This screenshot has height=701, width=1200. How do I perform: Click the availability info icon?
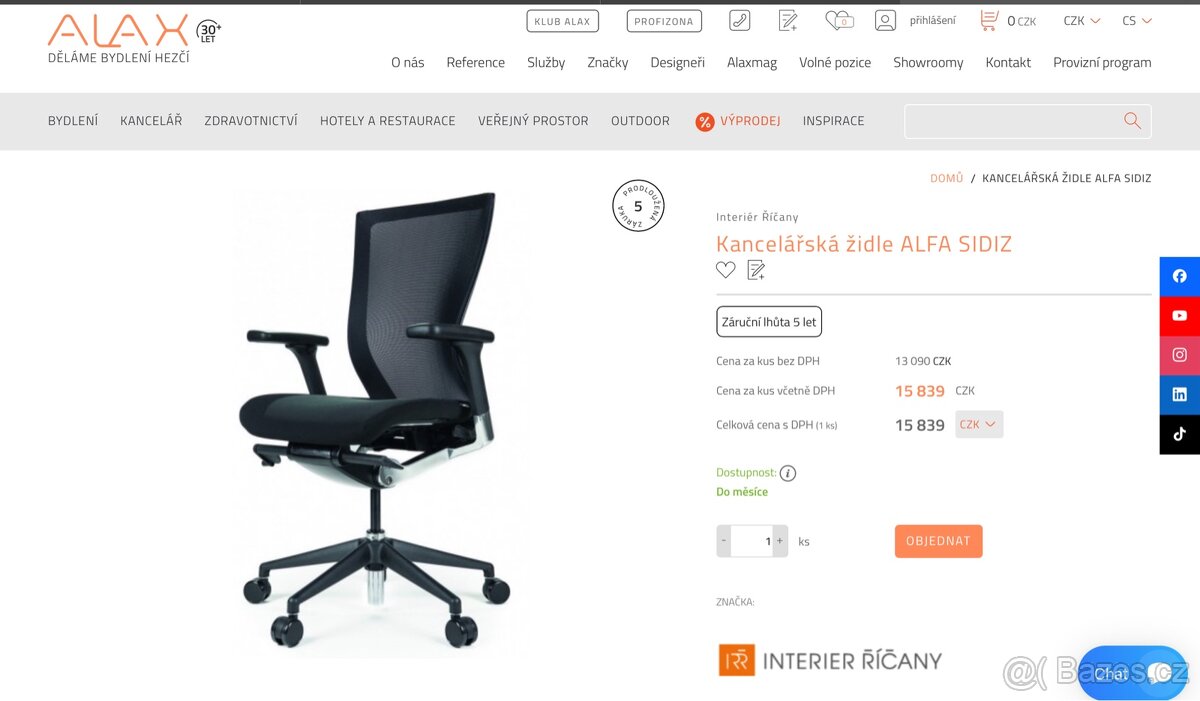point(788,473)
